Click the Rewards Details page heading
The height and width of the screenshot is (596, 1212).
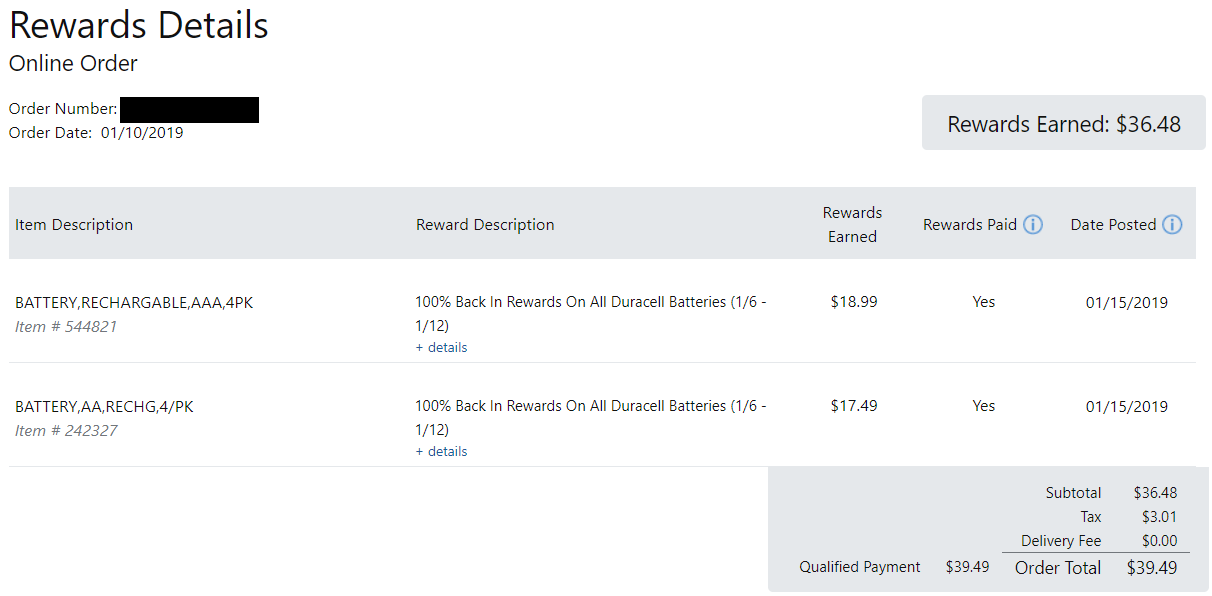coord(139,25)
